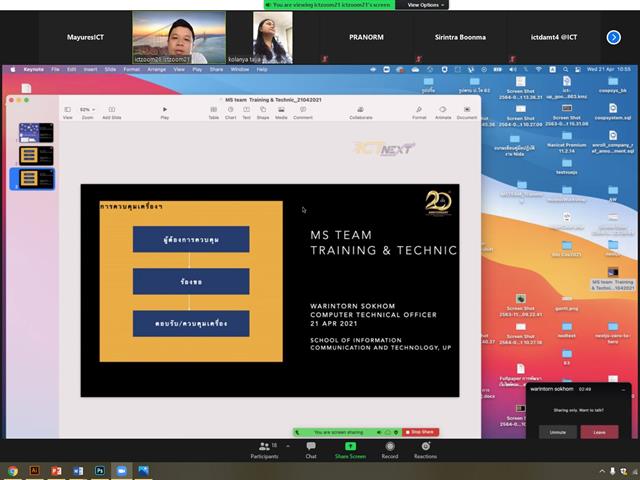Open the Keynote View toolbar button
Viewport: 640px width, 480px height.
point(67,113)
